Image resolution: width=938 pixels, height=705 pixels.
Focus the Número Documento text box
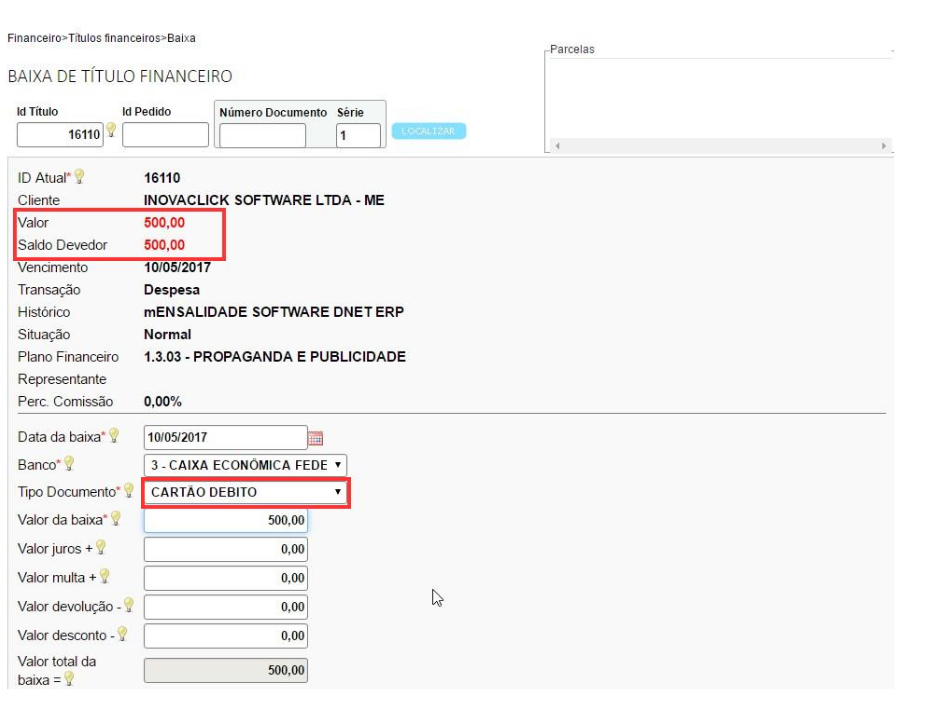262,135
